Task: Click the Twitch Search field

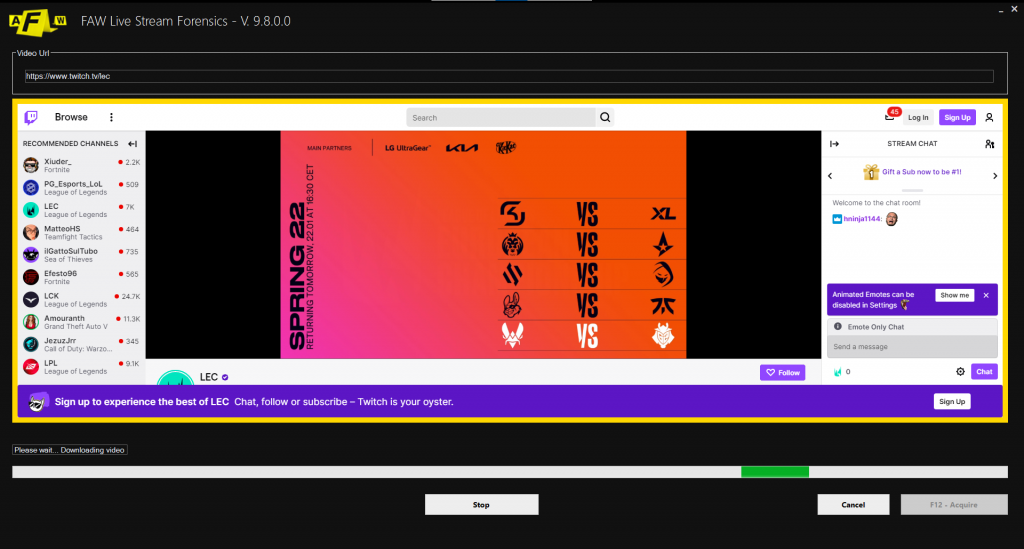Action: [500, 118]
